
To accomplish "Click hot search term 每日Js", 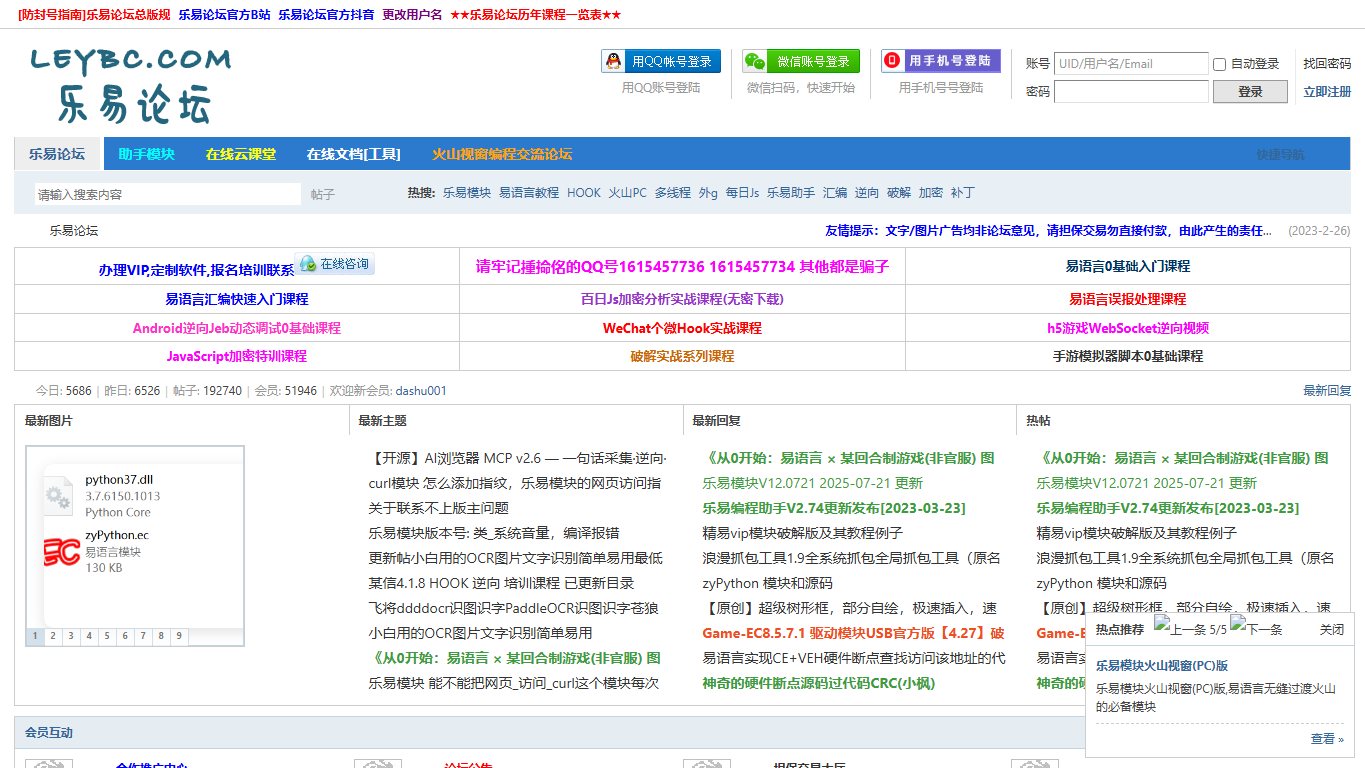I will [x=743, y=193].
